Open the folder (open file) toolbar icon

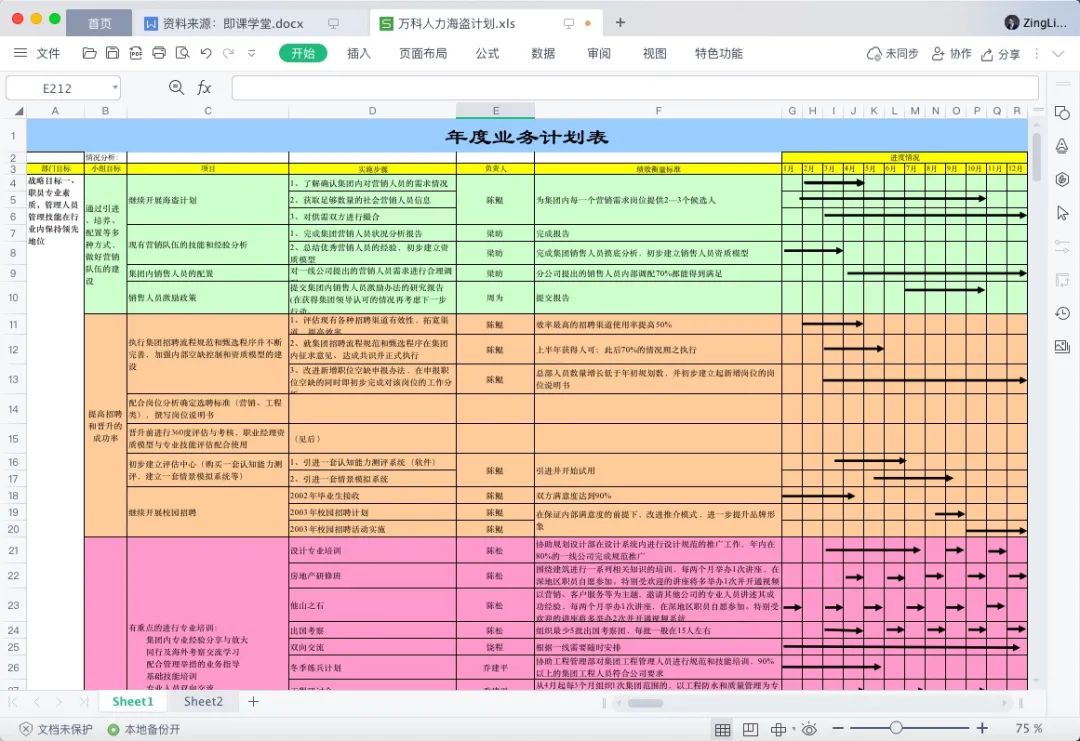point(89,53)
